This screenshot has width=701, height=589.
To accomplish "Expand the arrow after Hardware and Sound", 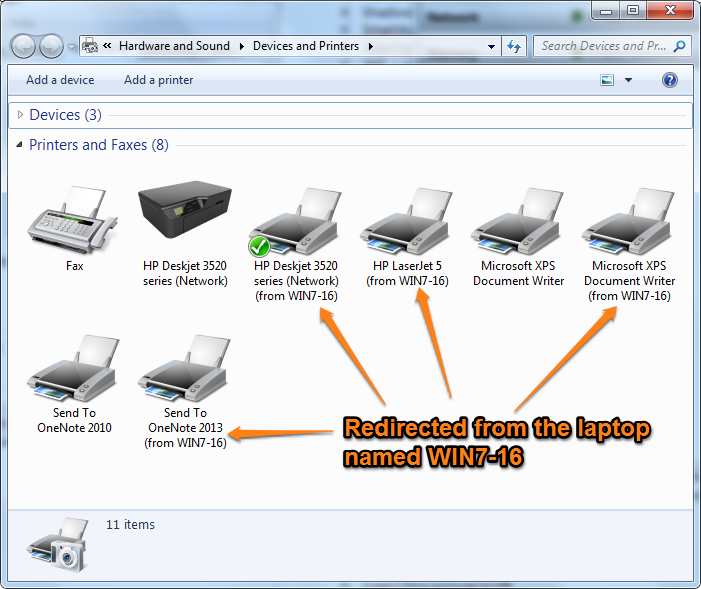I will (242, 46).
